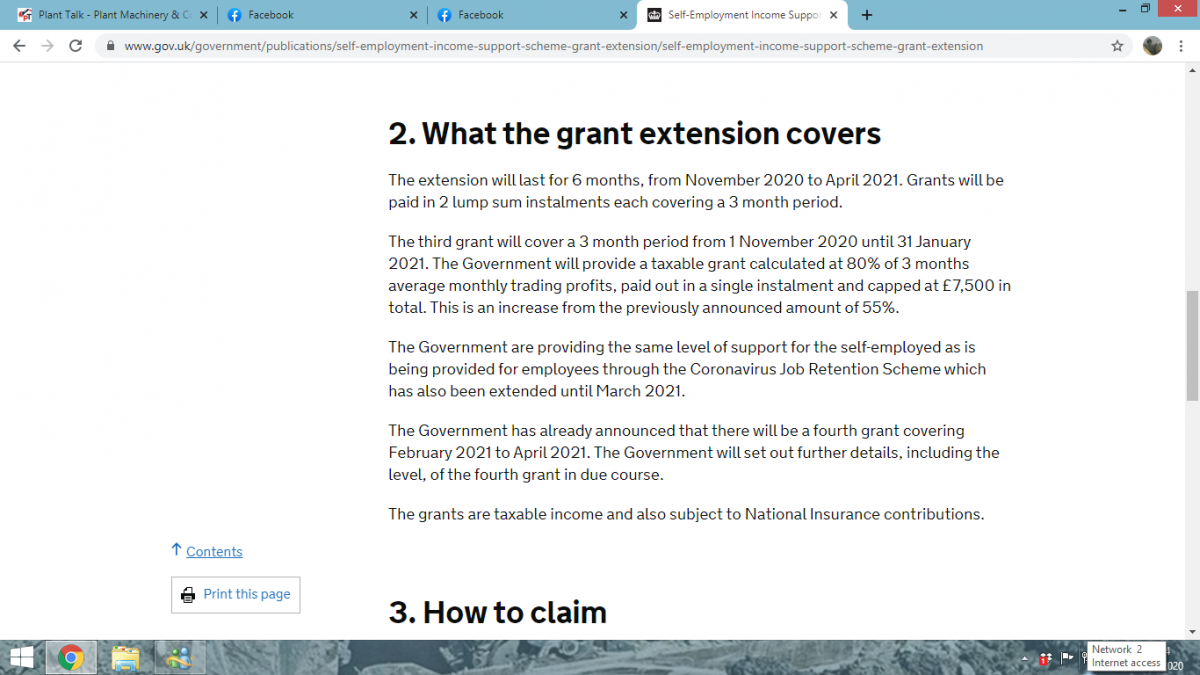Go forward in browser history
The height and width of the screenshot is (675, 1200).
47,46
